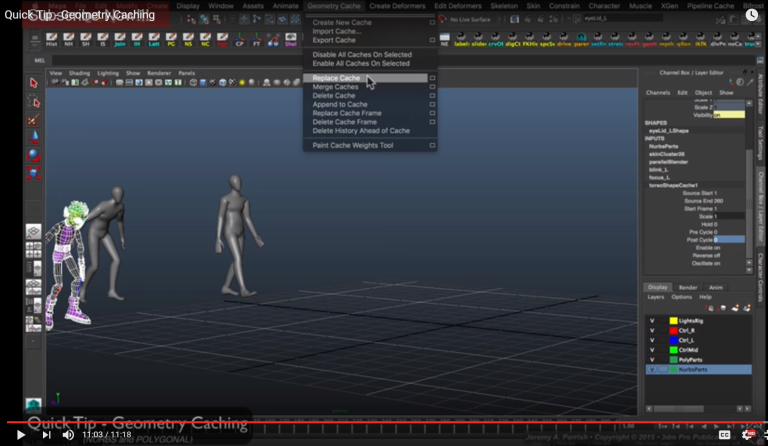The height and width of the screenshot is (446, 768).
Task: Open the Create Deformers menu
Action: pyautogui.click(x=397, y=6)
